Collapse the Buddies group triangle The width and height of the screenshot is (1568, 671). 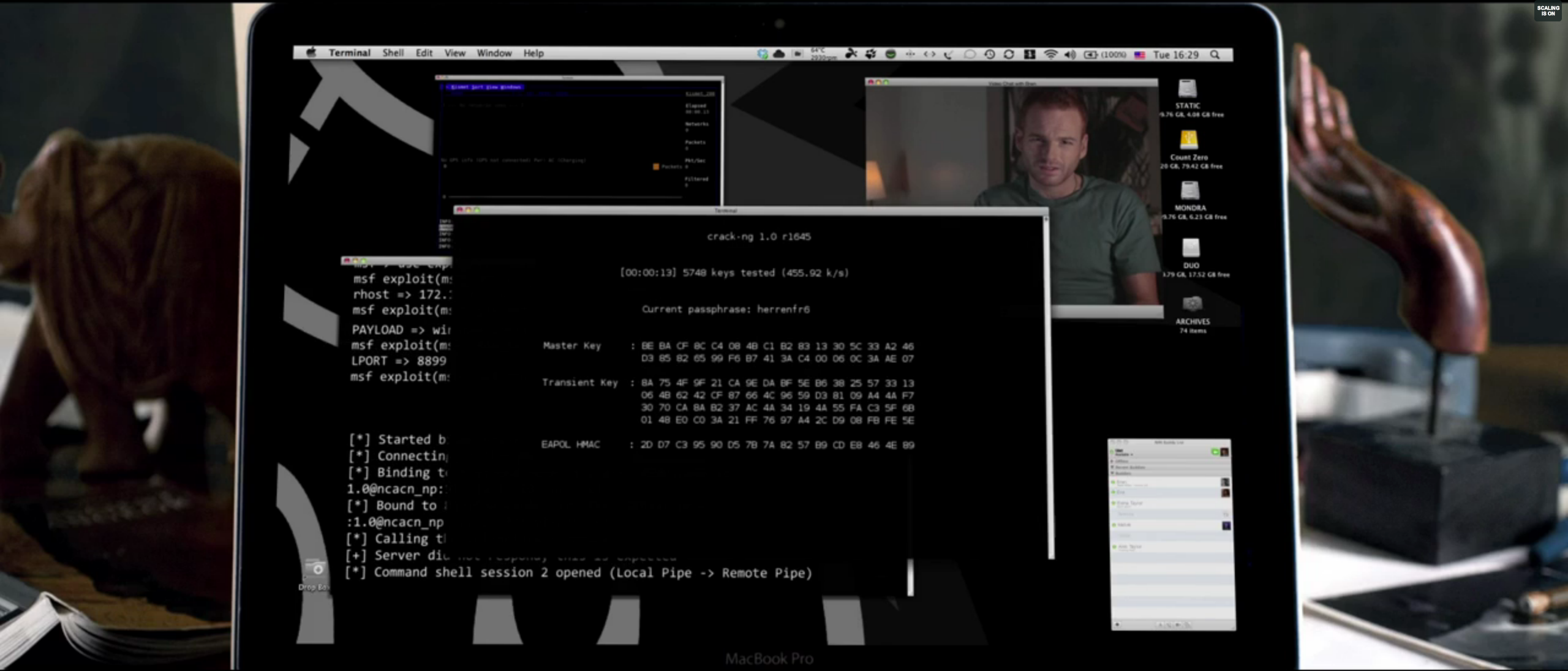click(1112, 473)
